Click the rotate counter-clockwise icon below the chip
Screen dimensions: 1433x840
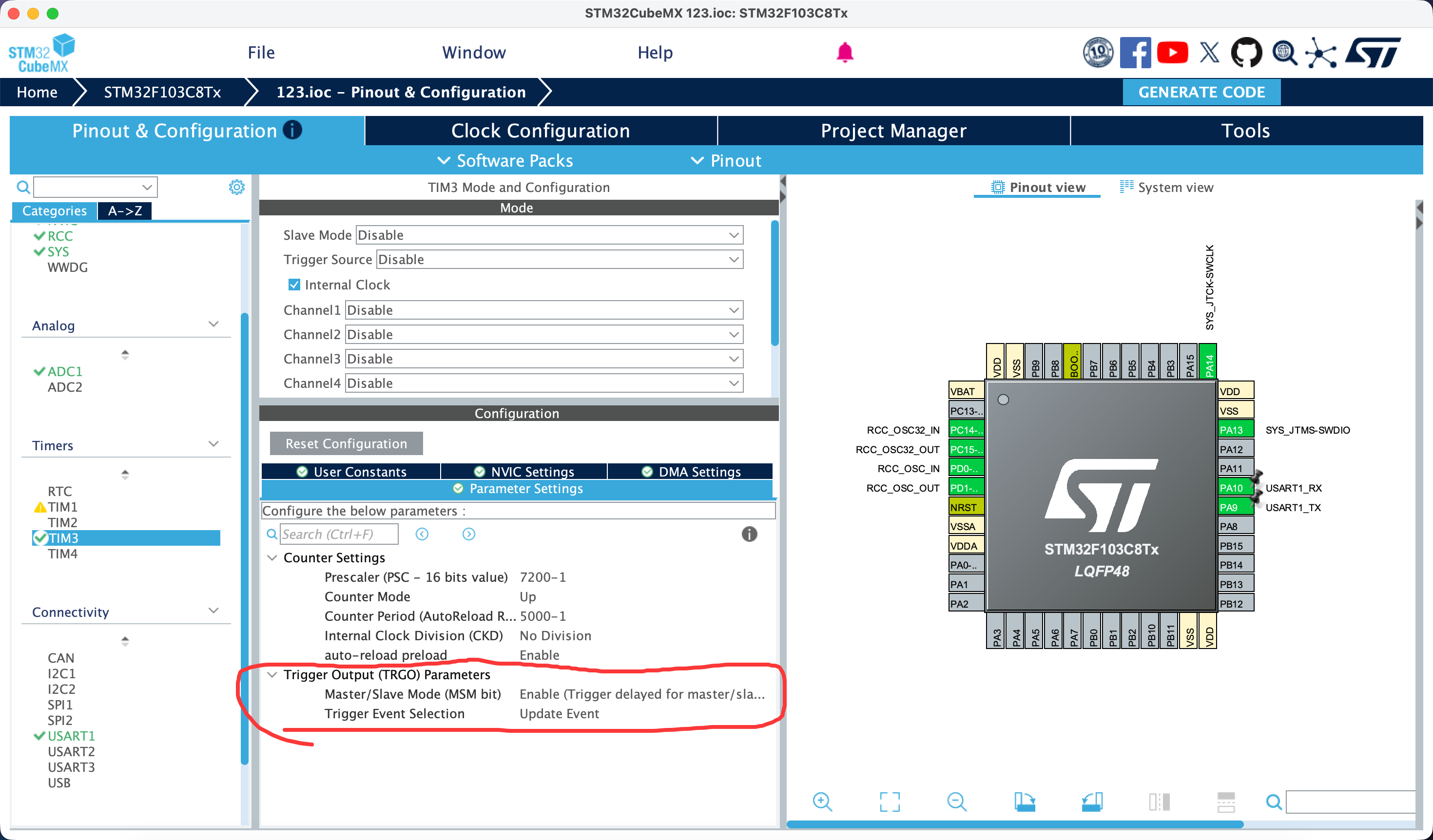(1092, 802)
